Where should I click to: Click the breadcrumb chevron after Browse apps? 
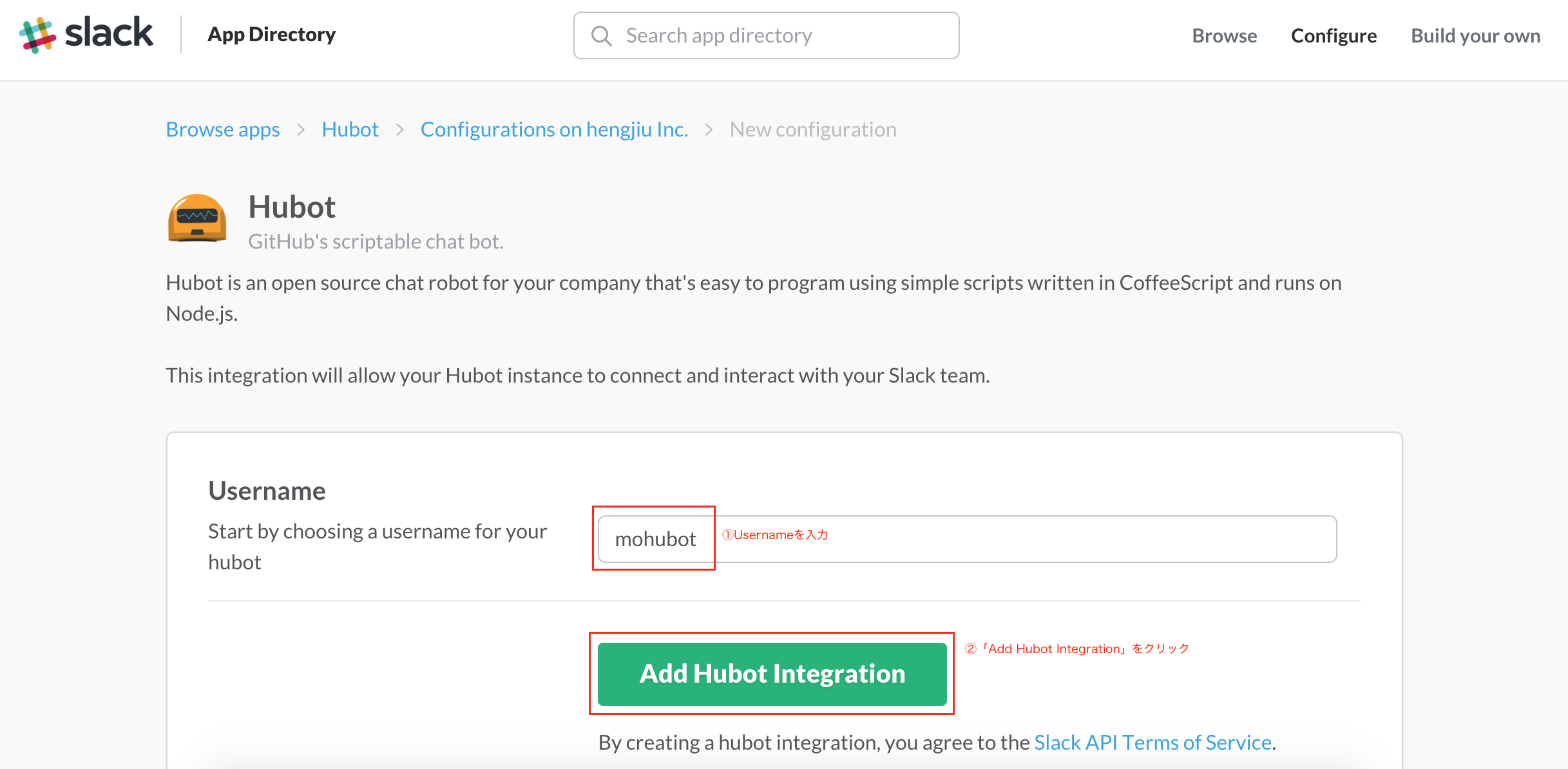click(300, 129)
